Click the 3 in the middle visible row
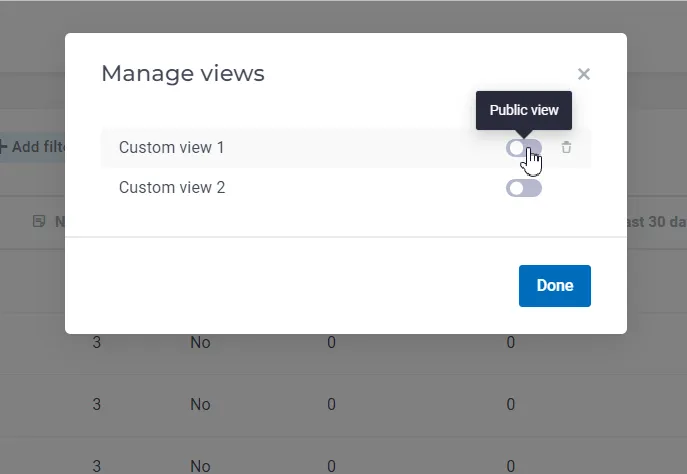Screen dimensions: 687x474 pos(96,404)
